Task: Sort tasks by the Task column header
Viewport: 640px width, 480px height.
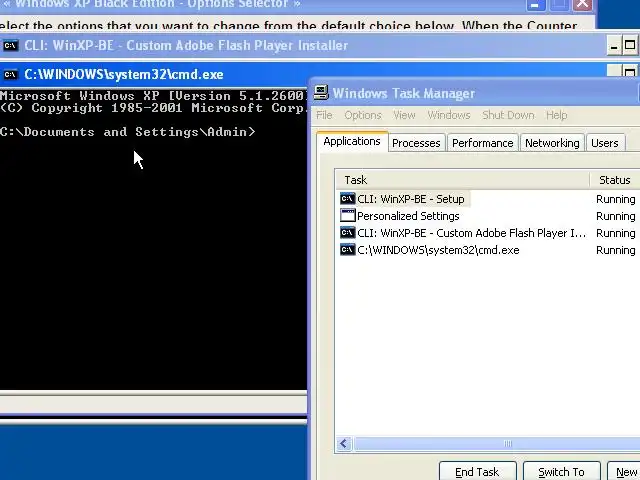Action: [x=462, y=180]
